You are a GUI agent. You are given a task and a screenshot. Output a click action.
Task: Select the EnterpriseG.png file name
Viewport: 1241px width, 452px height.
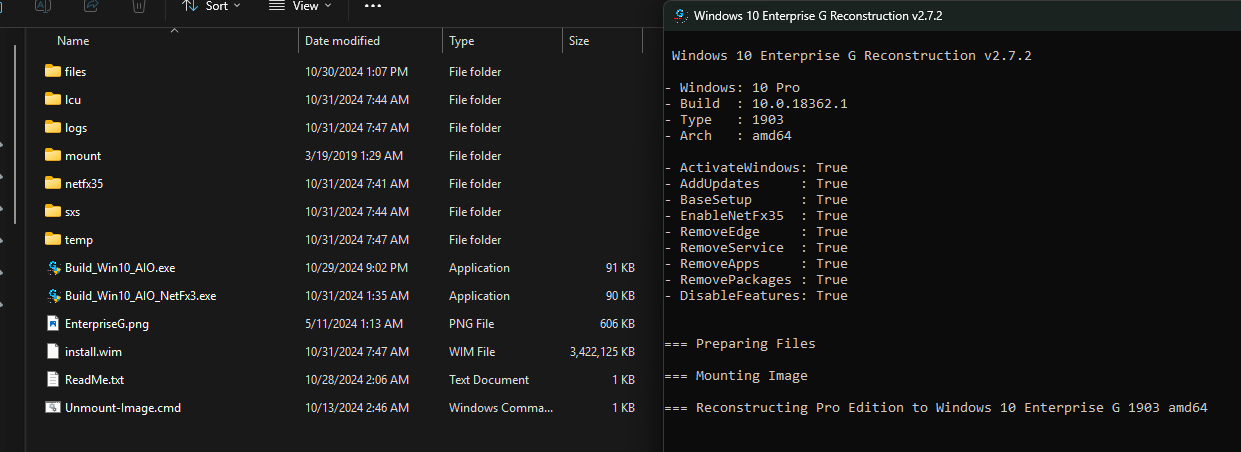[x=107, y=324]
